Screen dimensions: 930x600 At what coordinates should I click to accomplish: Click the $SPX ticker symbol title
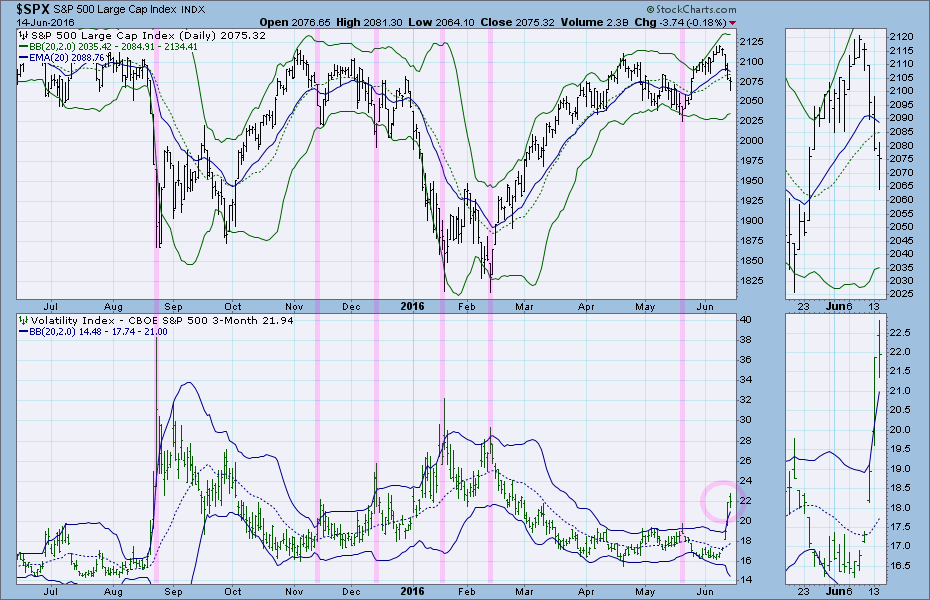(x=28, y=8)
